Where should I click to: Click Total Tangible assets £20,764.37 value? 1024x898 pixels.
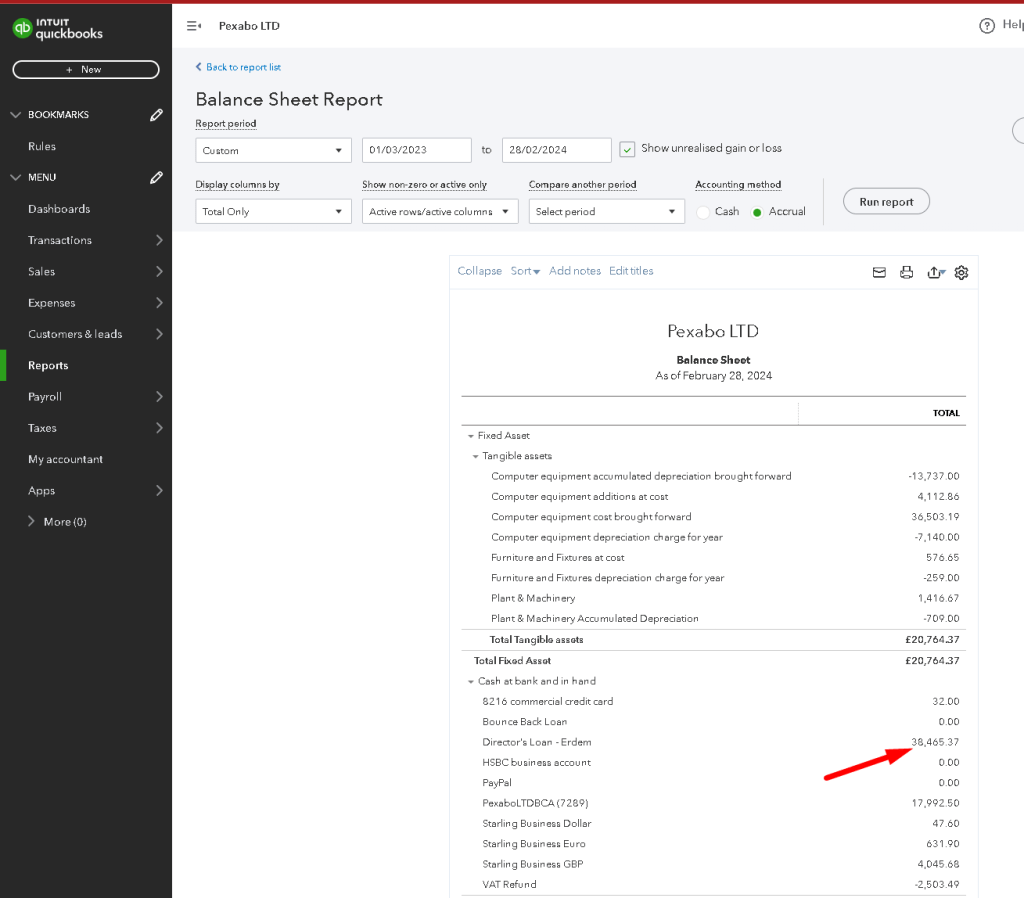click(x=932, y=640)
